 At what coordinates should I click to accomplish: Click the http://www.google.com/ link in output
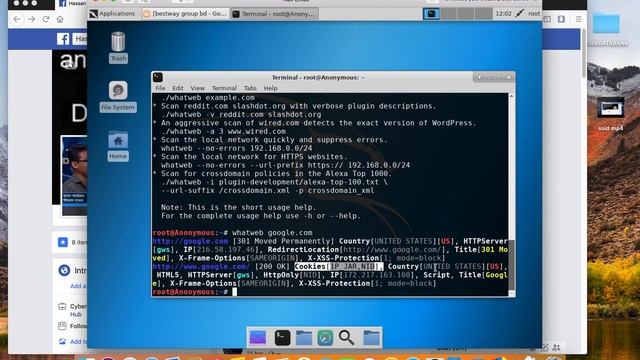201,267
